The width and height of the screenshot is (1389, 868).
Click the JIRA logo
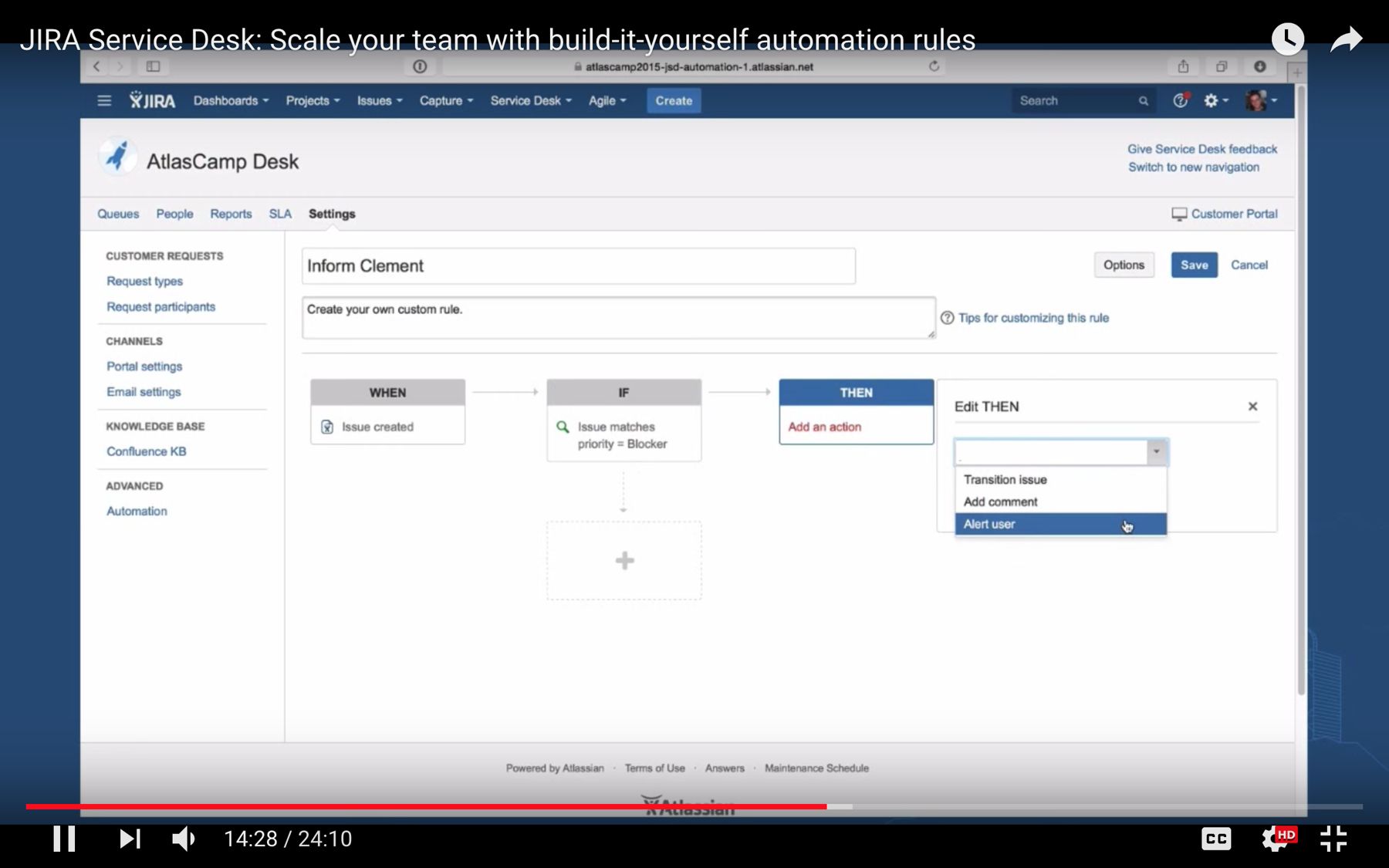(153, 100)
